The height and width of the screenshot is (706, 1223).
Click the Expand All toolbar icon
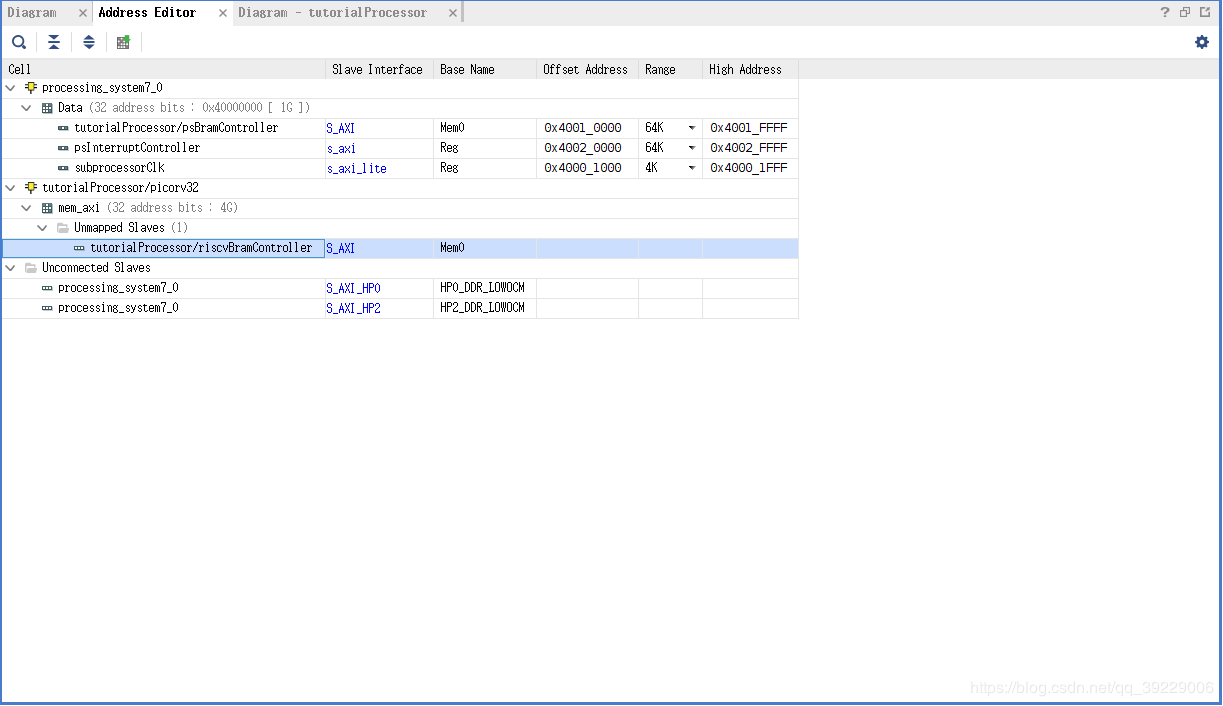89,42
